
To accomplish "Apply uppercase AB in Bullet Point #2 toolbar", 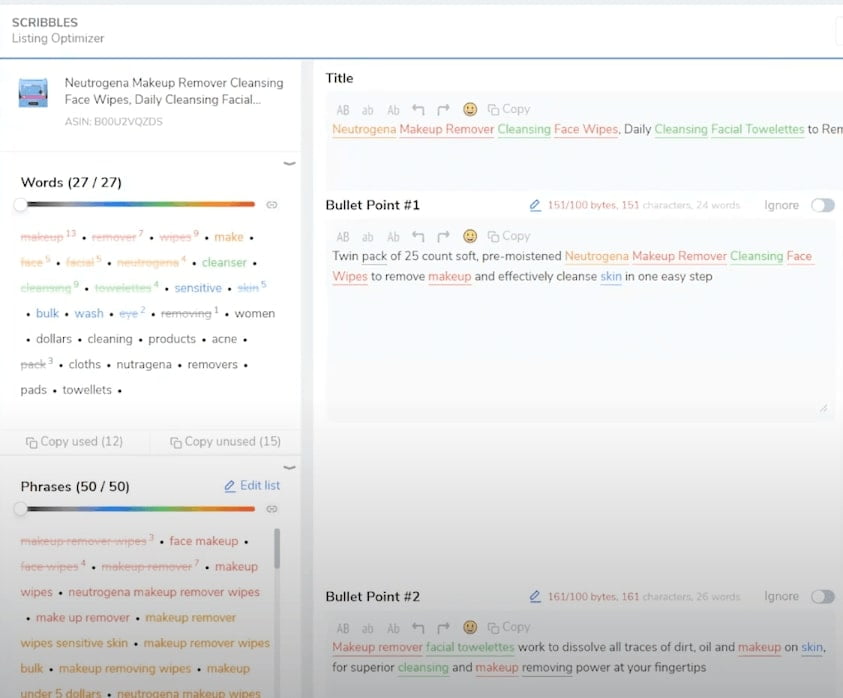I will pyautogui.click(x=342, y=629).
